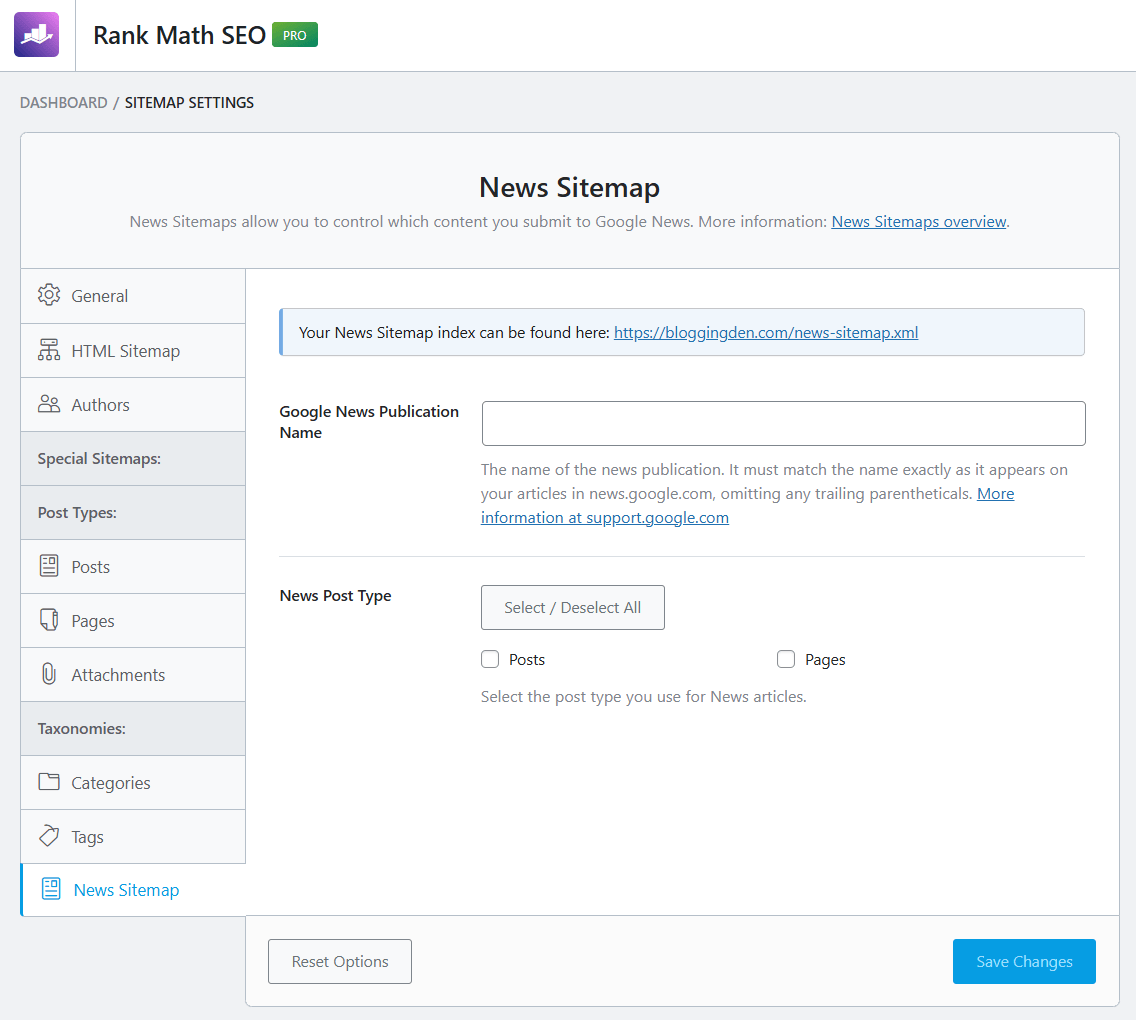Open the News Sitemaps overview link
This screenshot has height=1020, width=1136.
[x=919, y=222]
